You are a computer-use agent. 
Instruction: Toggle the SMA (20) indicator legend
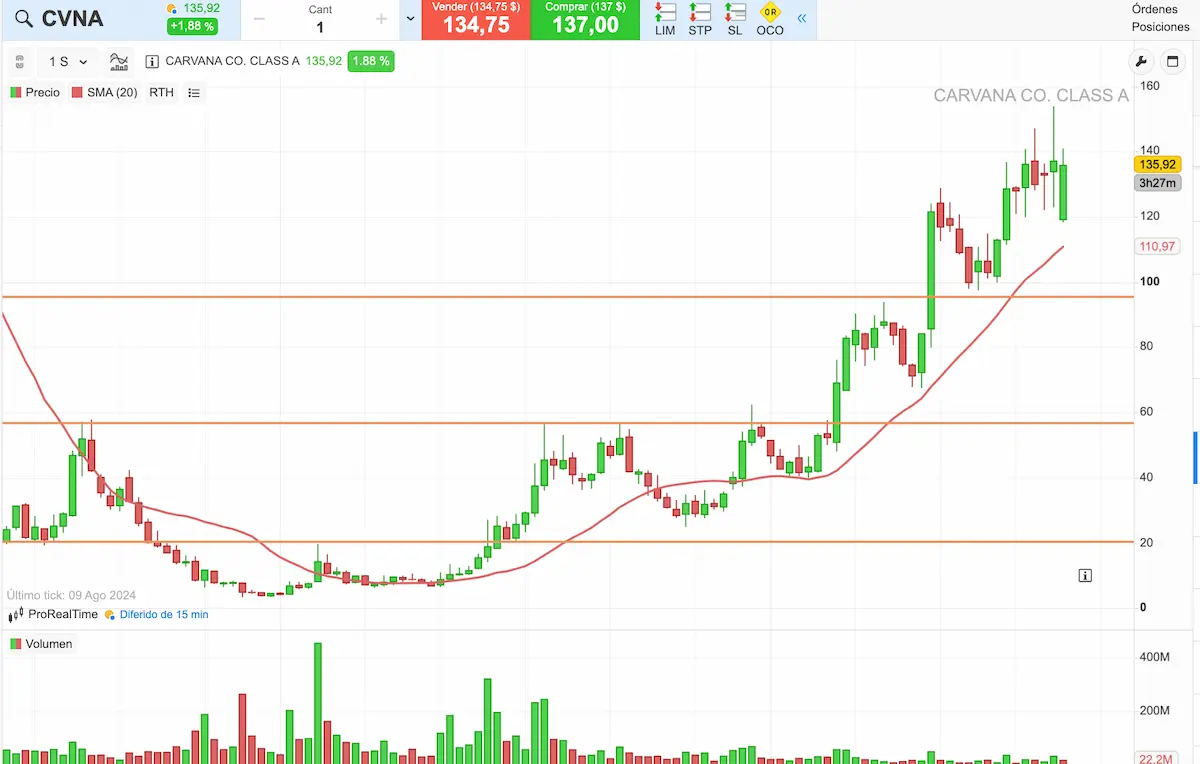(x=105, y=93)
